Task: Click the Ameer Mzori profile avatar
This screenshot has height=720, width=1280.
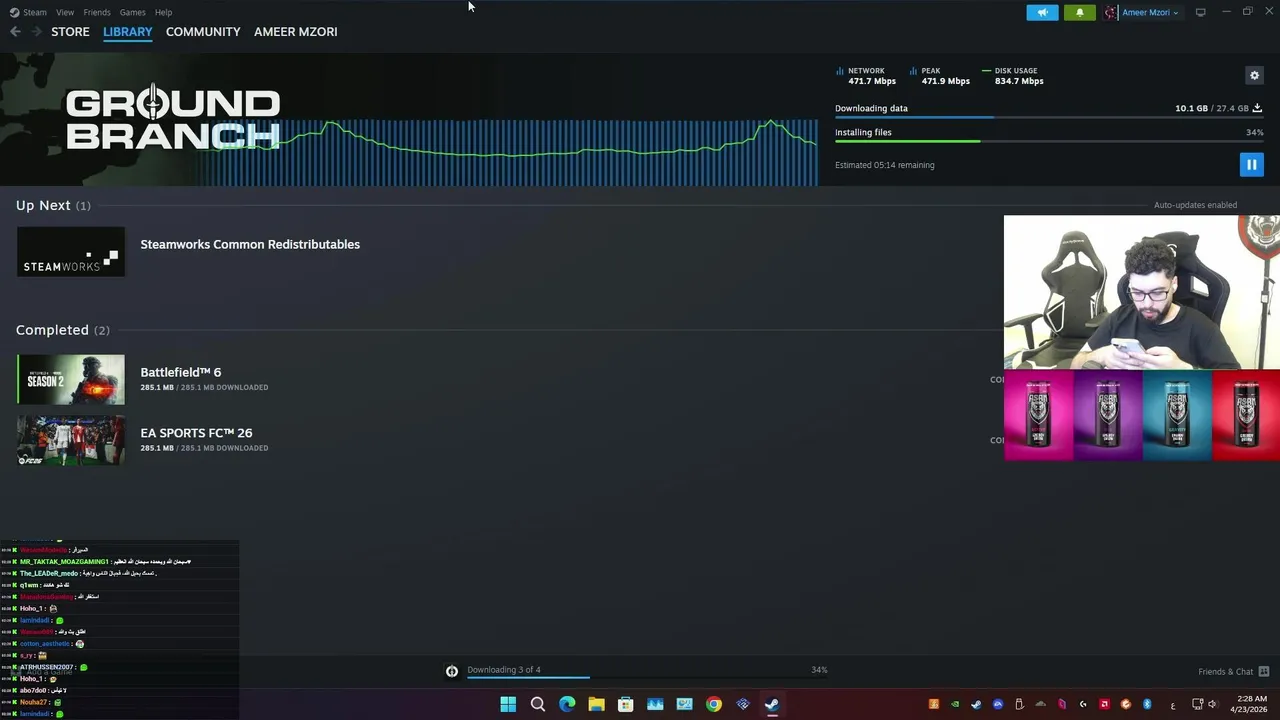Action: coord(1110,12)
